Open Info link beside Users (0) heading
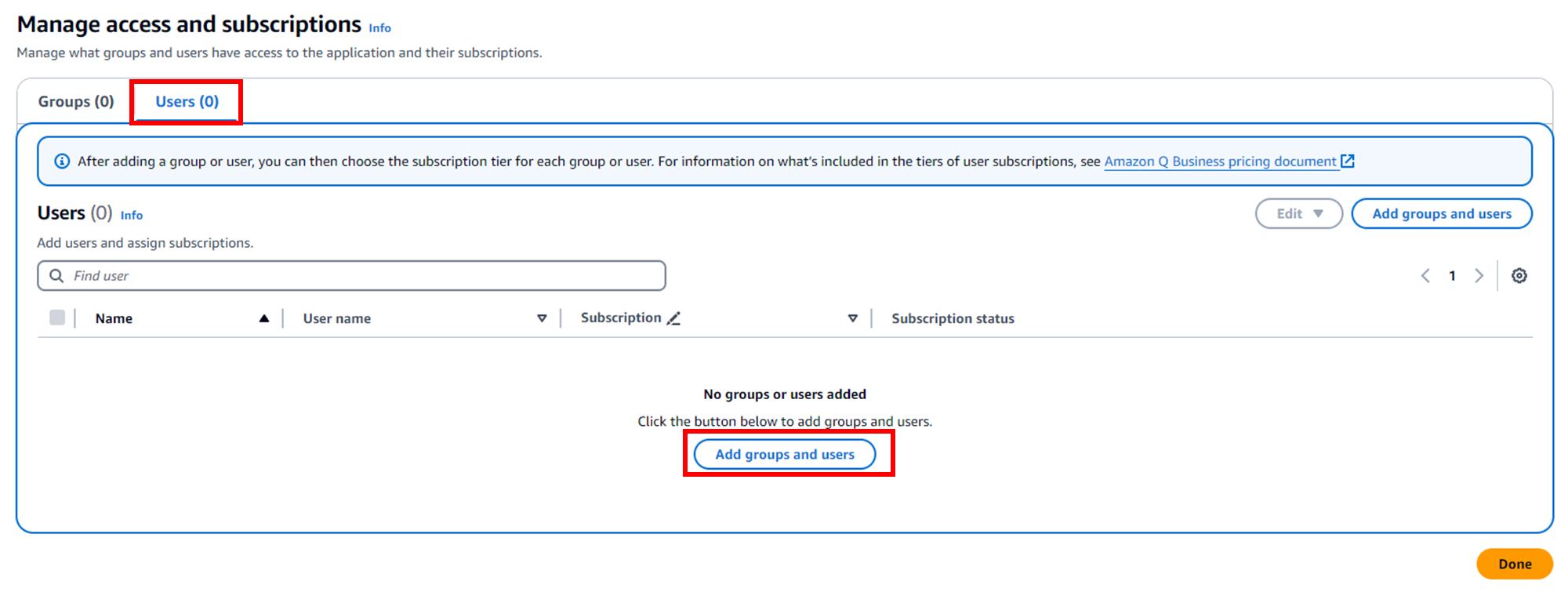The height and width of the screenshot is (592, 1568). (x=132, y=216)
